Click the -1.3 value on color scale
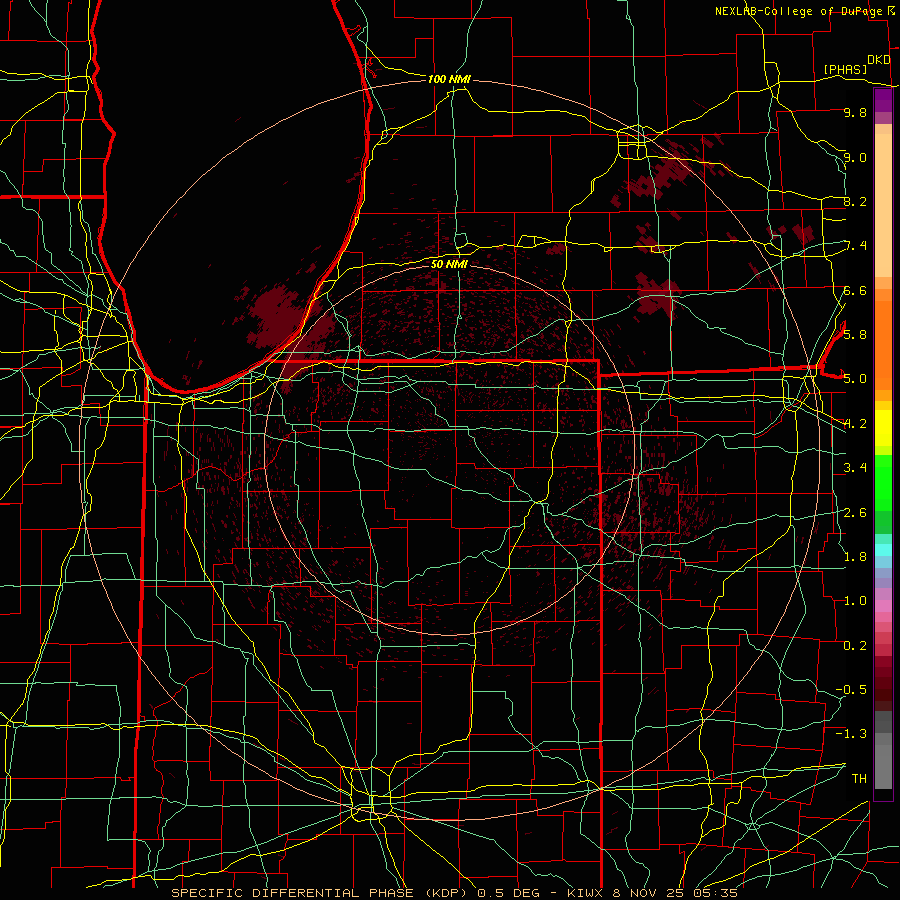900x900 pixels. click(x=851, y=734)
